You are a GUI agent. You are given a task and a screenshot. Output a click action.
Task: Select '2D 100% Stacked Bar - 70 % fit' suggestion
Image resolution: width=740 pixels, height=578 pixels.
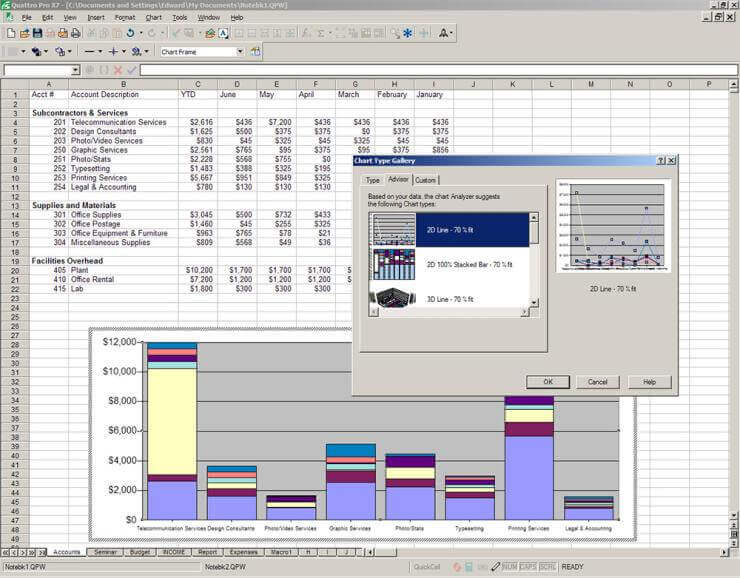pos(449,265)
